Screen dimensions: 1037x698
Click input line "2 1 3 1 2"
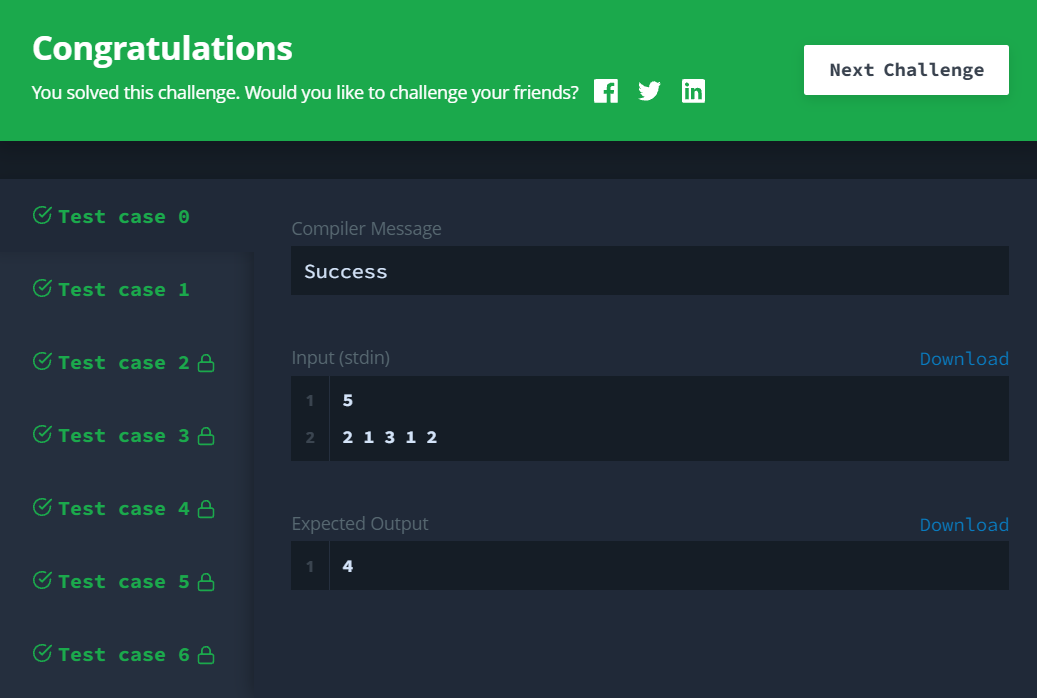[x=390, y=437]
